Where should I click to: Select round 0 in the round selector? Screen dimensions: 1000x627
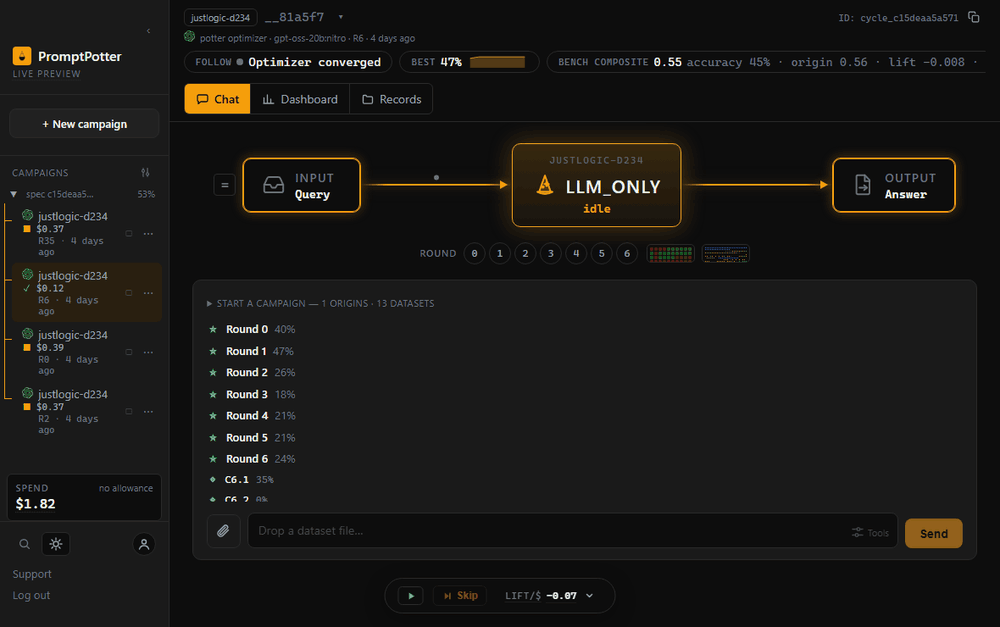[x=474, y=253]
